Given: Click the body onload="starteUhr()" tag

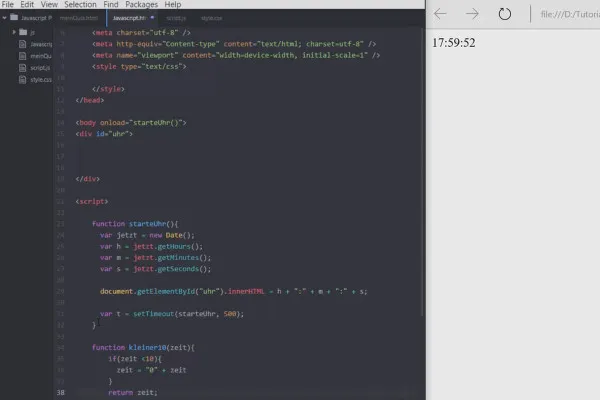Looking at the screenshot, I should pos(131,123).
